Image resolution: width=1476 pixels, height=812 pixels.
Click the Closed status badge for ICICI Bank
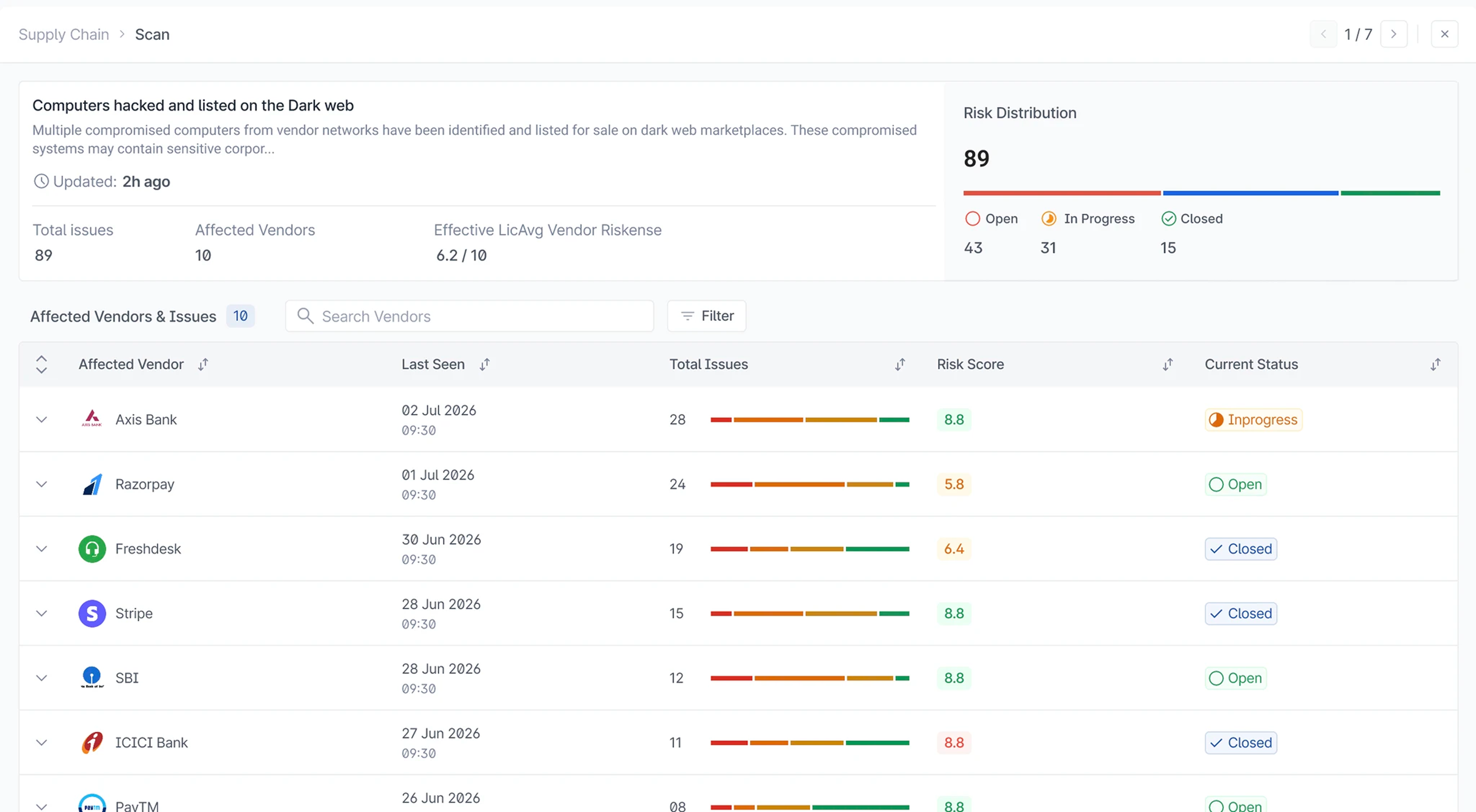tap(1240, 743)
